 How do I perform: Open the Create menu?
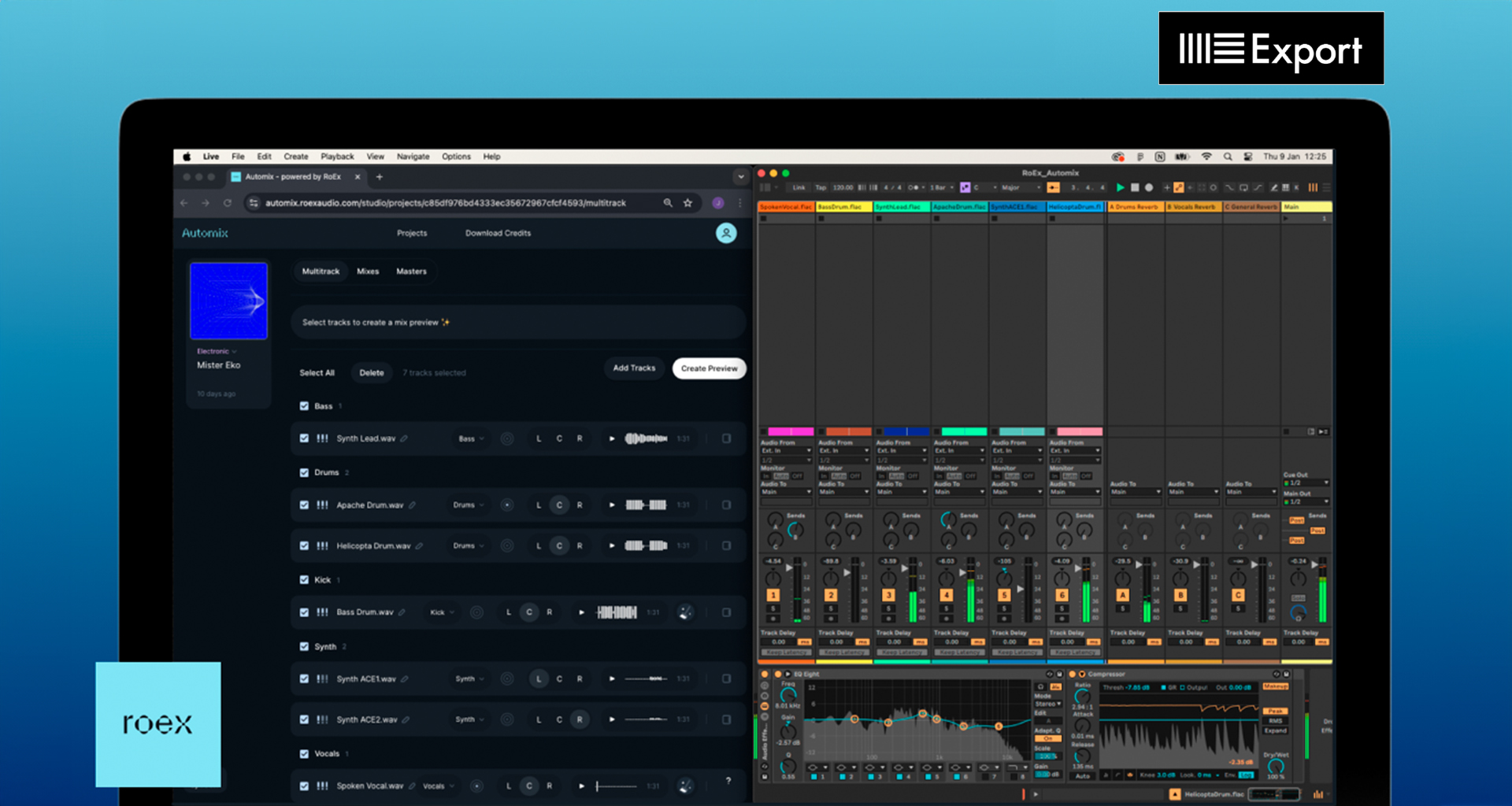click(296, 157)
